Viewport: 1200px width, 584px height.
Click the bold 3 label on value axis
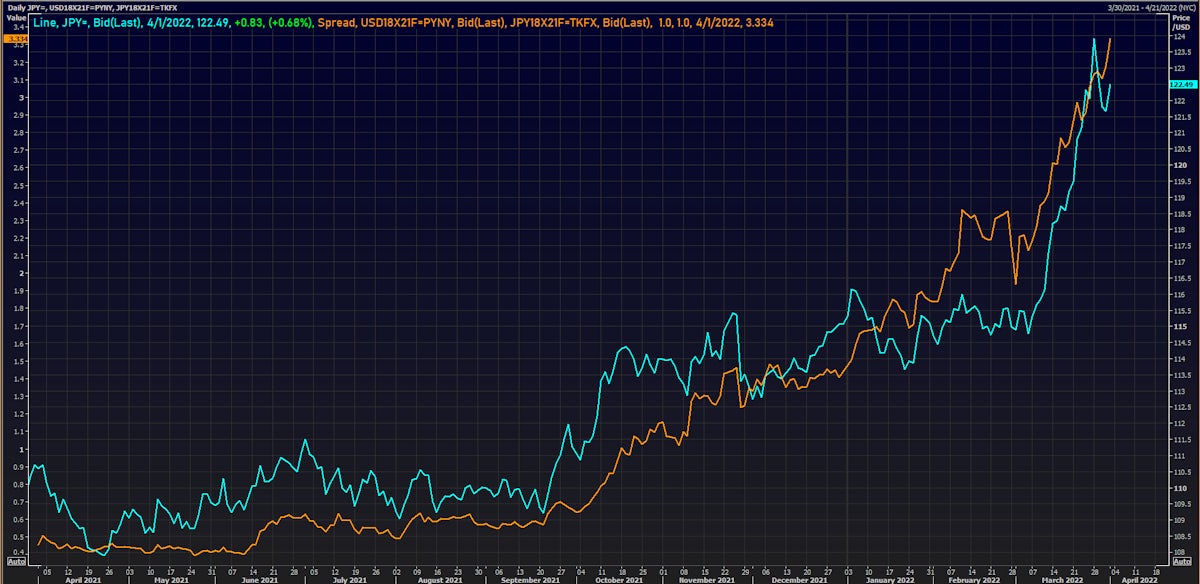21,98
